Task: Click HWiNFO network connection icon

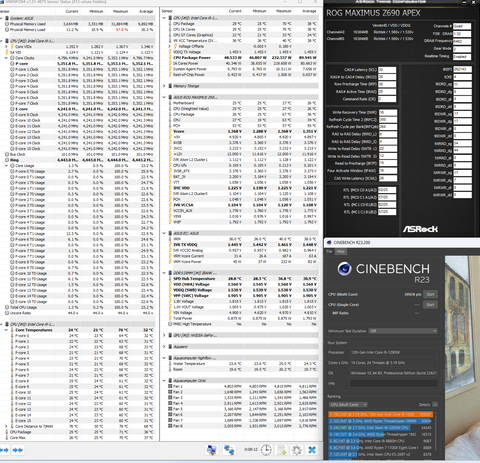Action: pos(229,450)
